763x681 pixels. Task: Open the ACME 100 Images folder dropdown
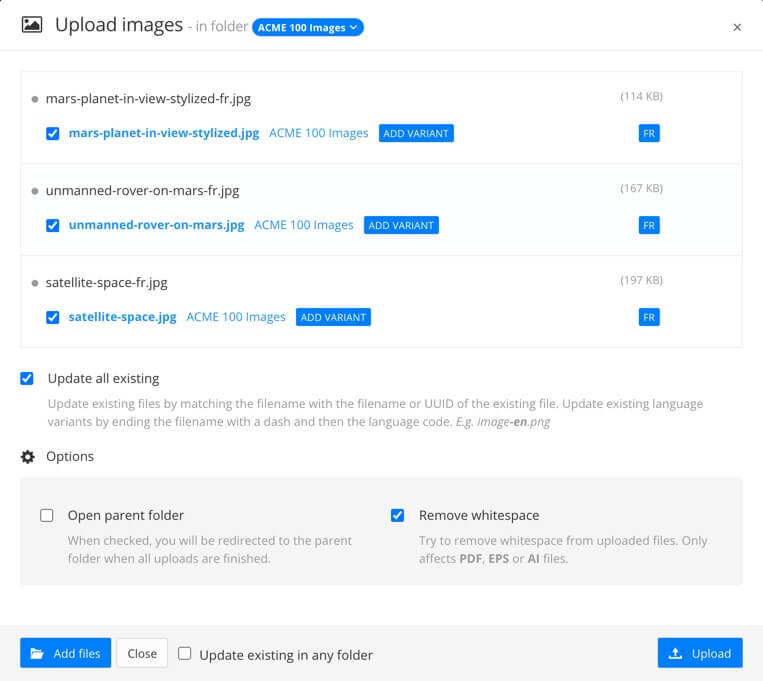tap(308, 28)
